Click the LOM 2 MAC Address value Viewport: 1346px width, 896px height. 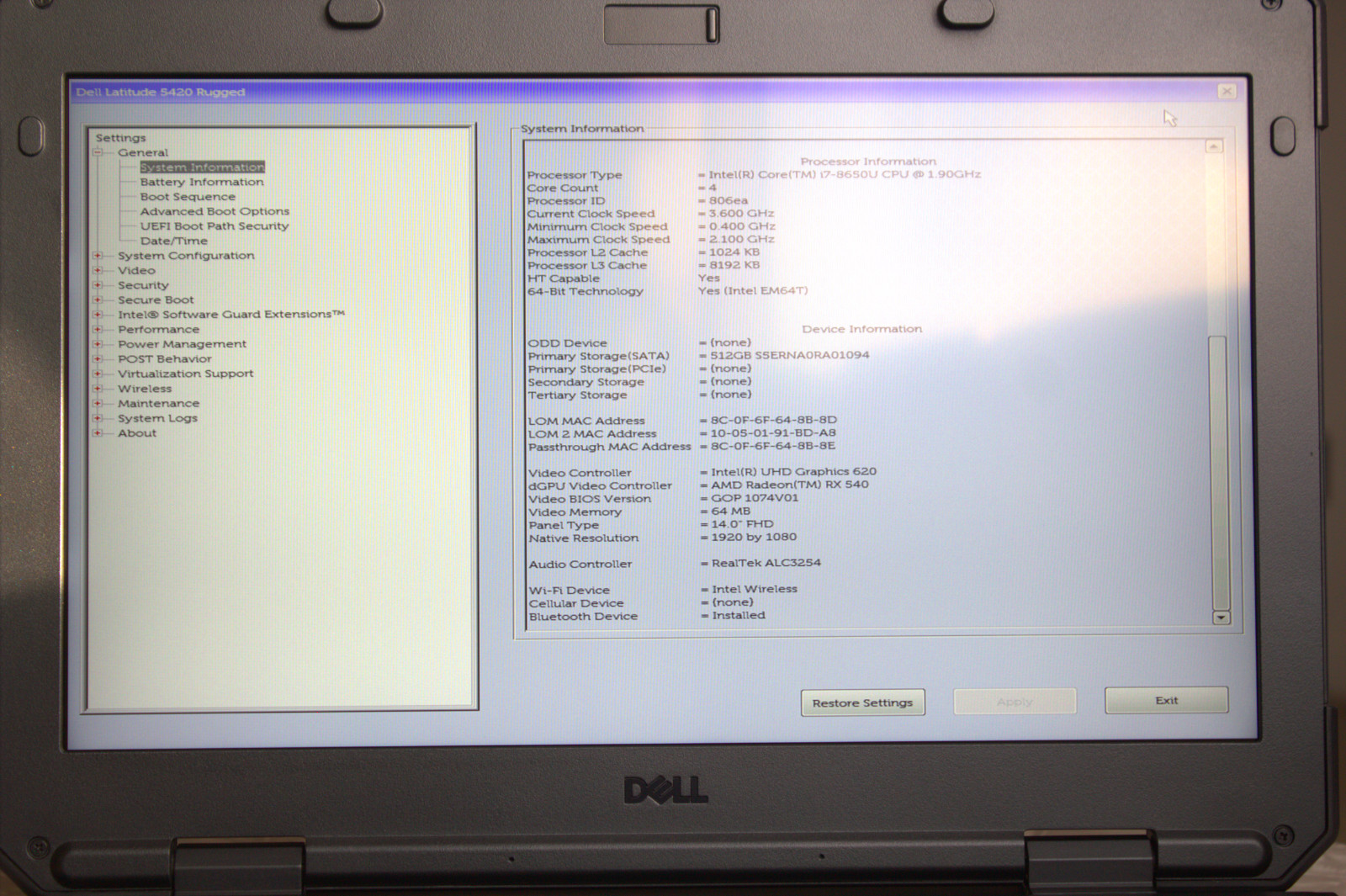(773, 432)
